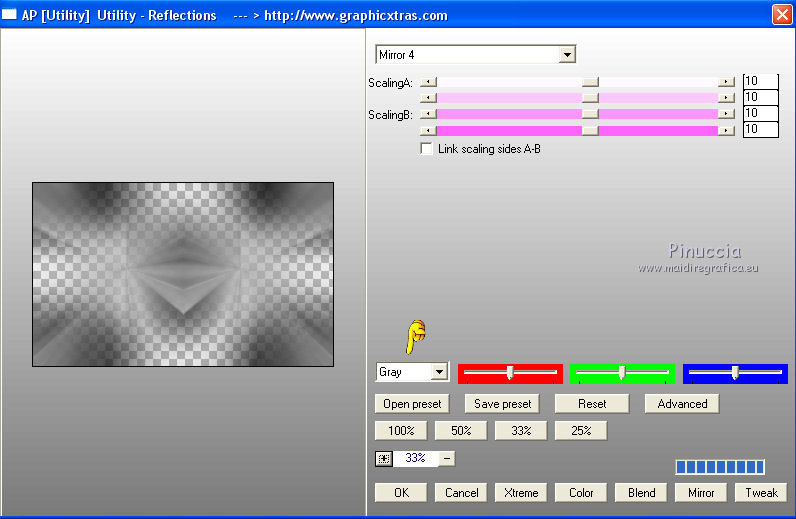Set preview zoom to 50%
Image resolution: width=796 pixels, height=519 pixels.
point(461,431)
